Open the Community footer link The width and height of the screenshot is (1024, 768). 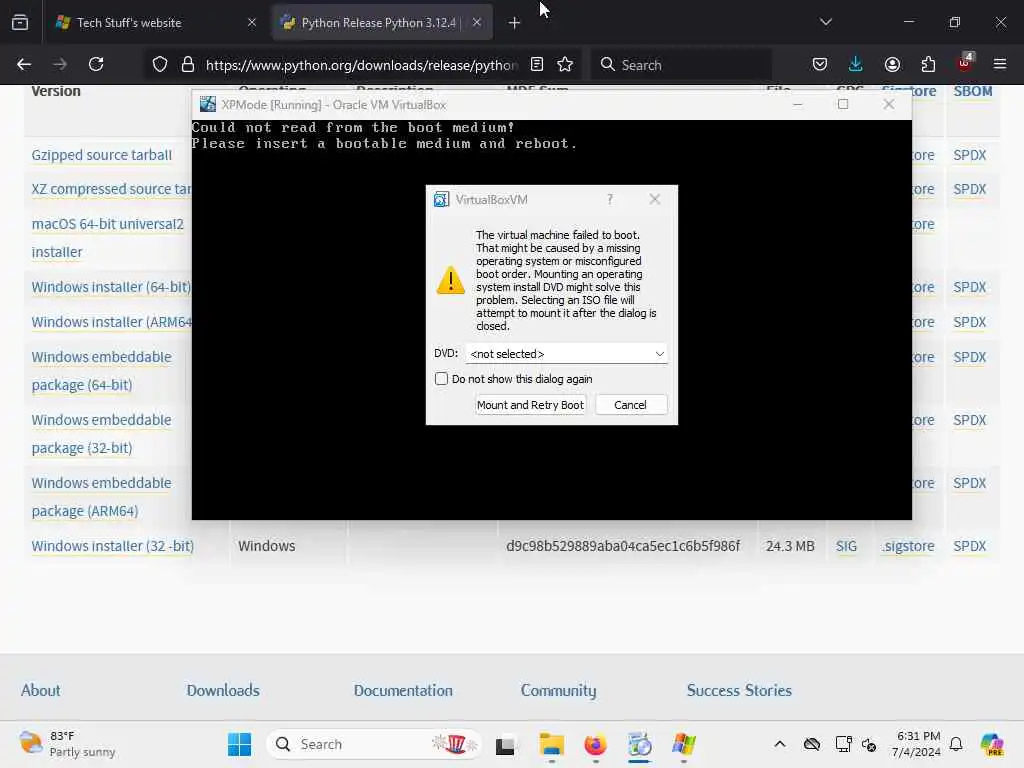click(x=558, y=691)
